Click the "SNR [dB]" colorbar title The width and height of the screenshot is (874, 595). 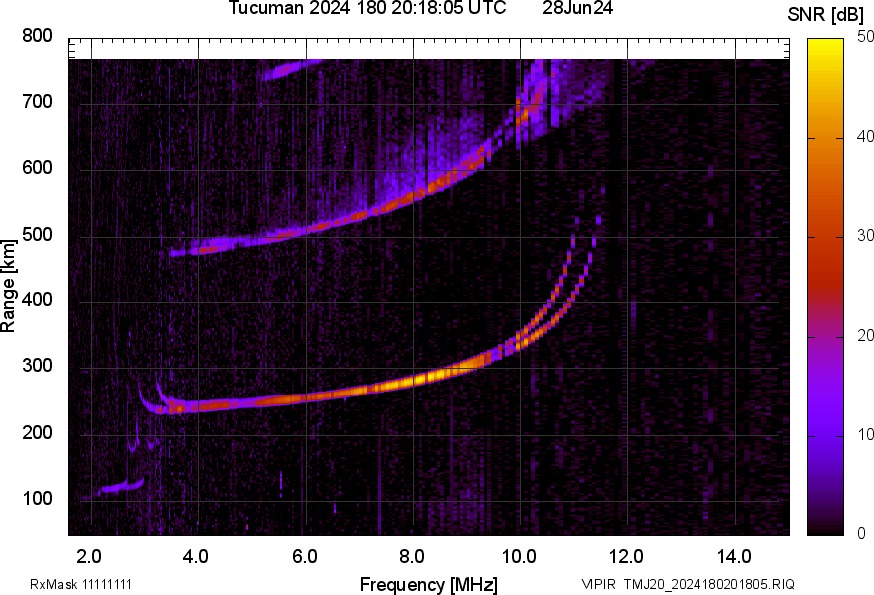point(825,14)
